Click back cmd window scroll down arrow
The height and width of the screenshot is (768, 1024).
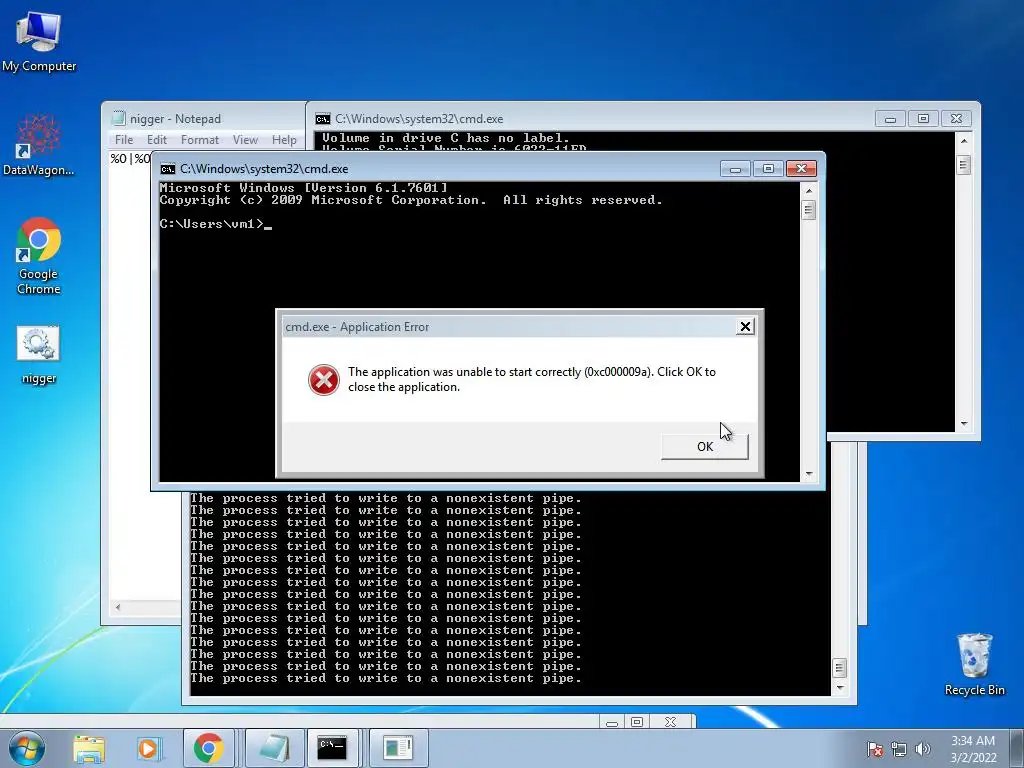(x=964, y=424)
